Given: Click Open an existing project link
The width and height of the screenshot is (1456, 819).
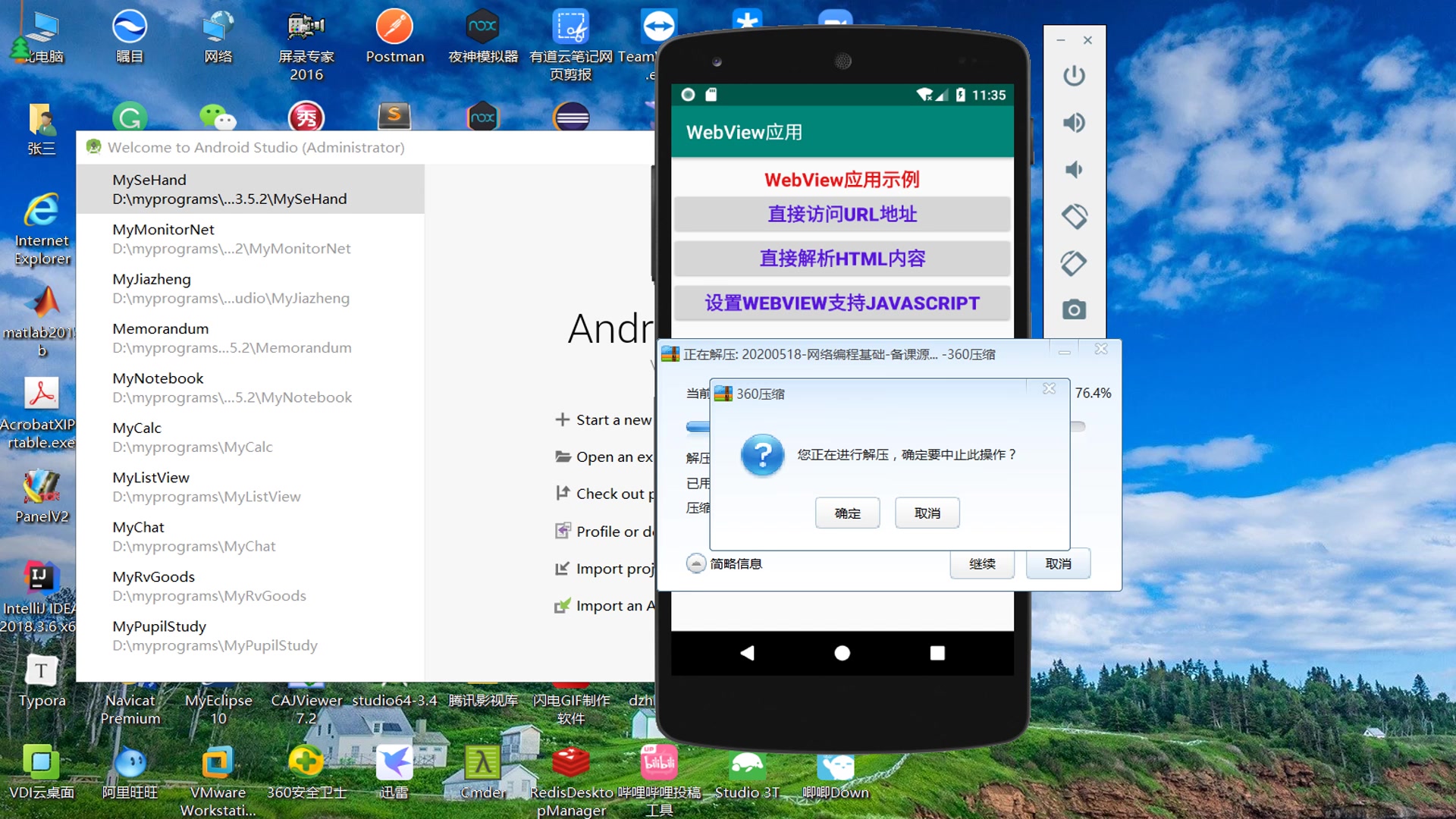Looking at the screenshot, I should (x=613, y=457).
